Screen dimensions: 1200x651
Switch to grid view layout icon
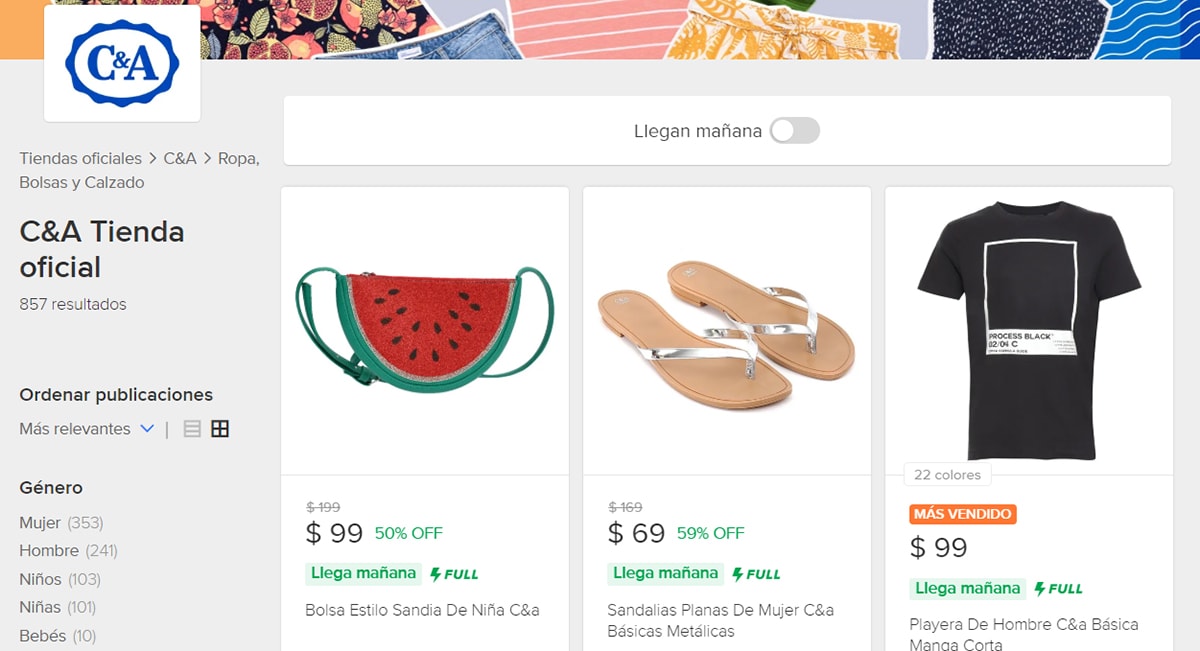coord(220,429)
